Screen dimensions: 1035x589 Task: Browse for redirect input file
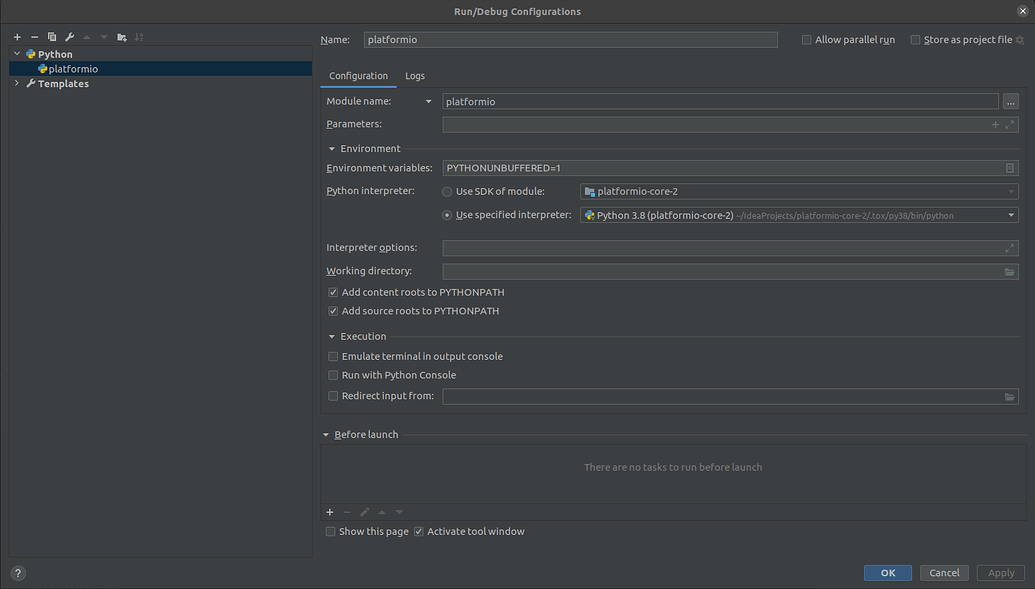coord(1010,396)
